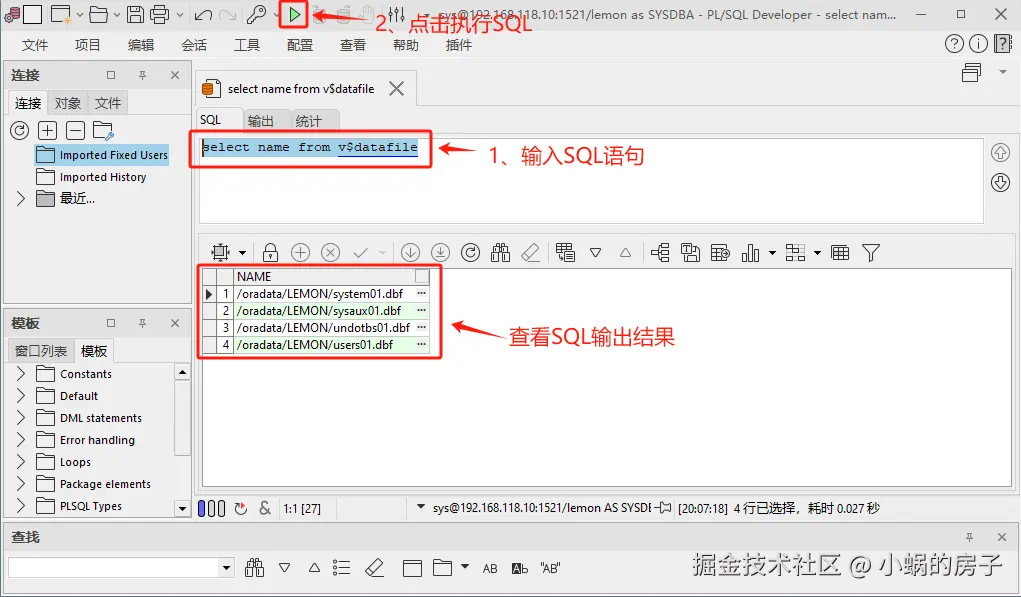This screenshot has width=1021, height=597.
Task: Close the select name from v$datafile tab
Action: [x=397, y=89]
